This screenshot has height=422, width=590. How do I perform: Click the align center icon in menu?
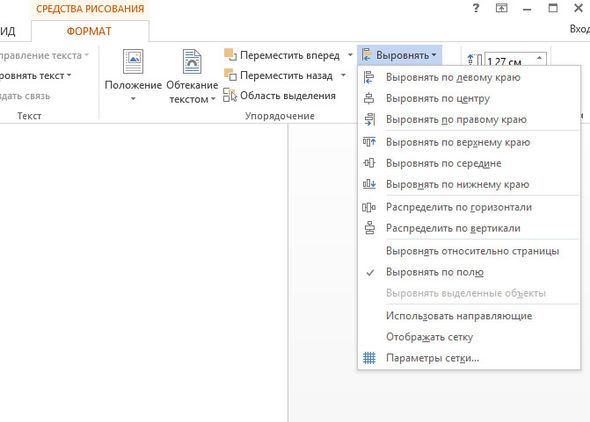pyautogui.click(x=369, y=99)
